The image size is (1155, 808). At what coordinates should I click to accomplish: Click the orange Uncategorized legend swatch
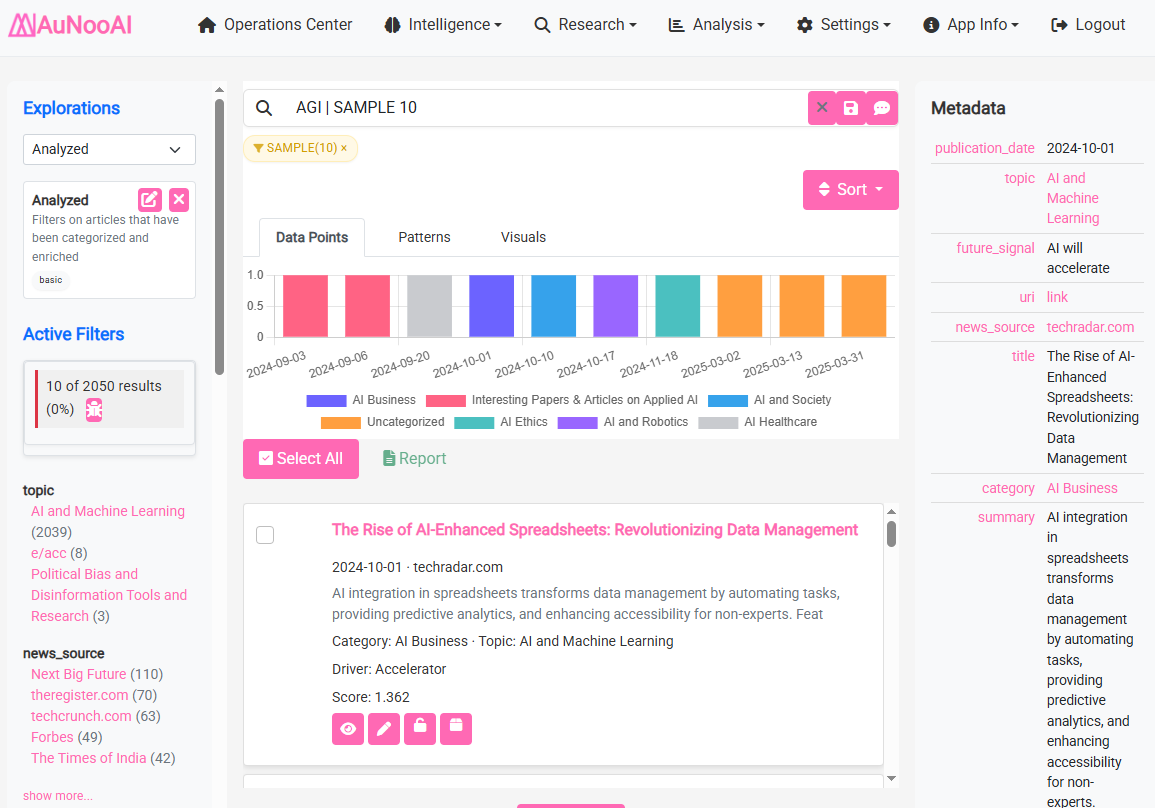pyautogui.click(x=340, y=422)
